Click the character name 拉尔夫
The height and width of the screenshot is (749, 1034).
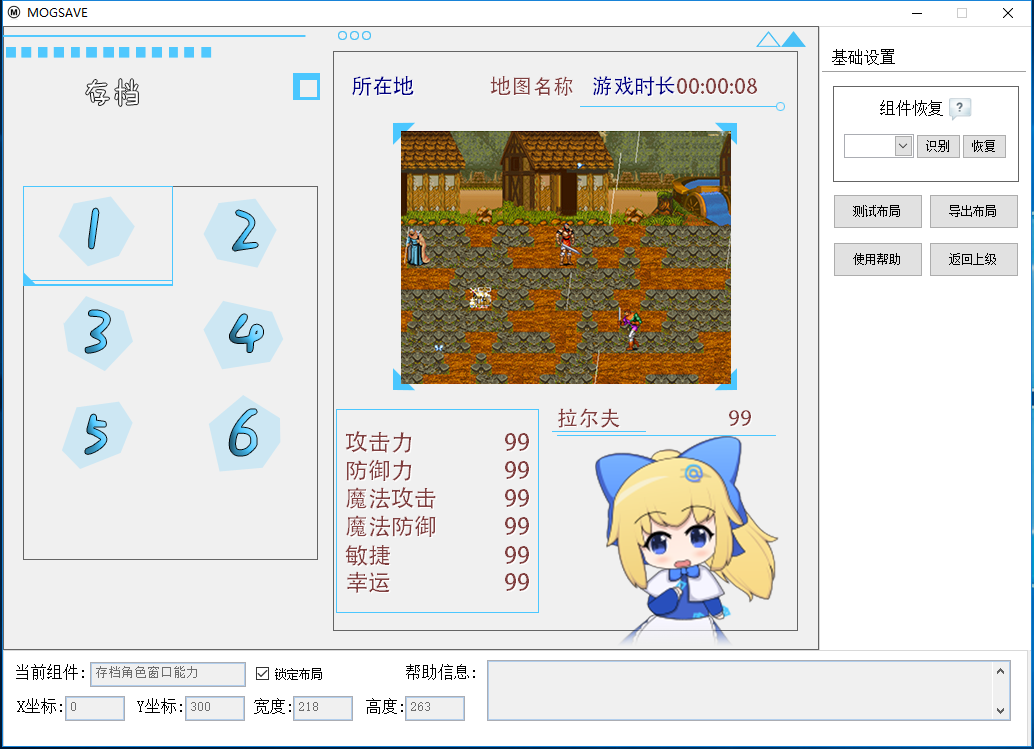click(589, 418)
